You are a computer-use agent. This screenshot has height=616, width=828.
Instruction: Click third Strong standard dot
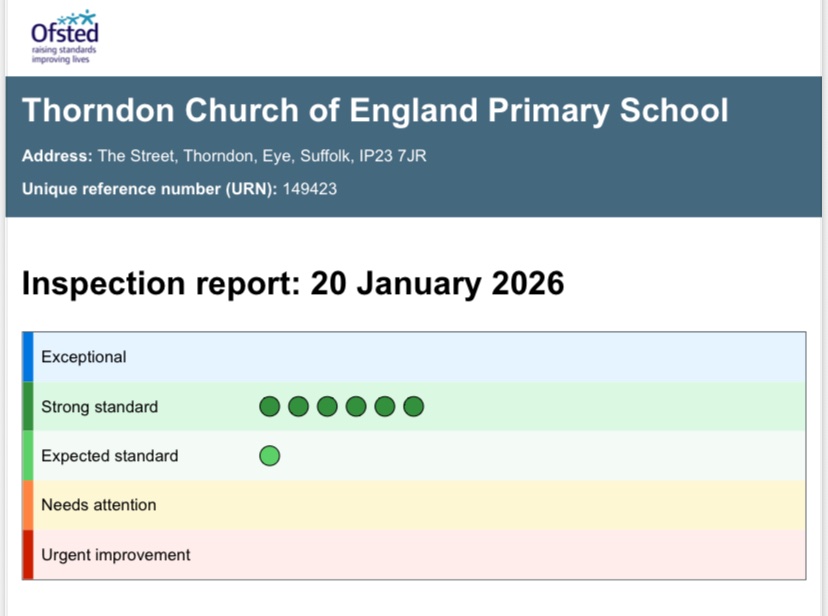click(327, 406)
